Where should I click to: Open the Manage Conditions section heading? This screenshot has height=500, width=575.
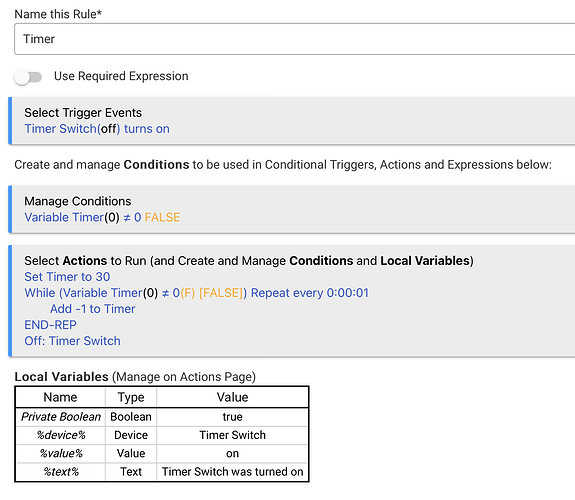click(x=77, y=201)
